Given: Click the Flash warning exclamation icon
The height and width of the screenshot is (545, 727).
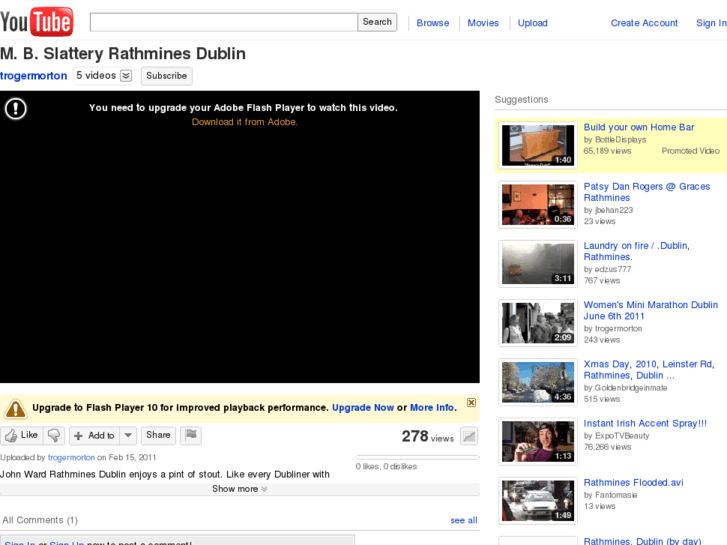Looking at the screenshot, I should [16, 109].
